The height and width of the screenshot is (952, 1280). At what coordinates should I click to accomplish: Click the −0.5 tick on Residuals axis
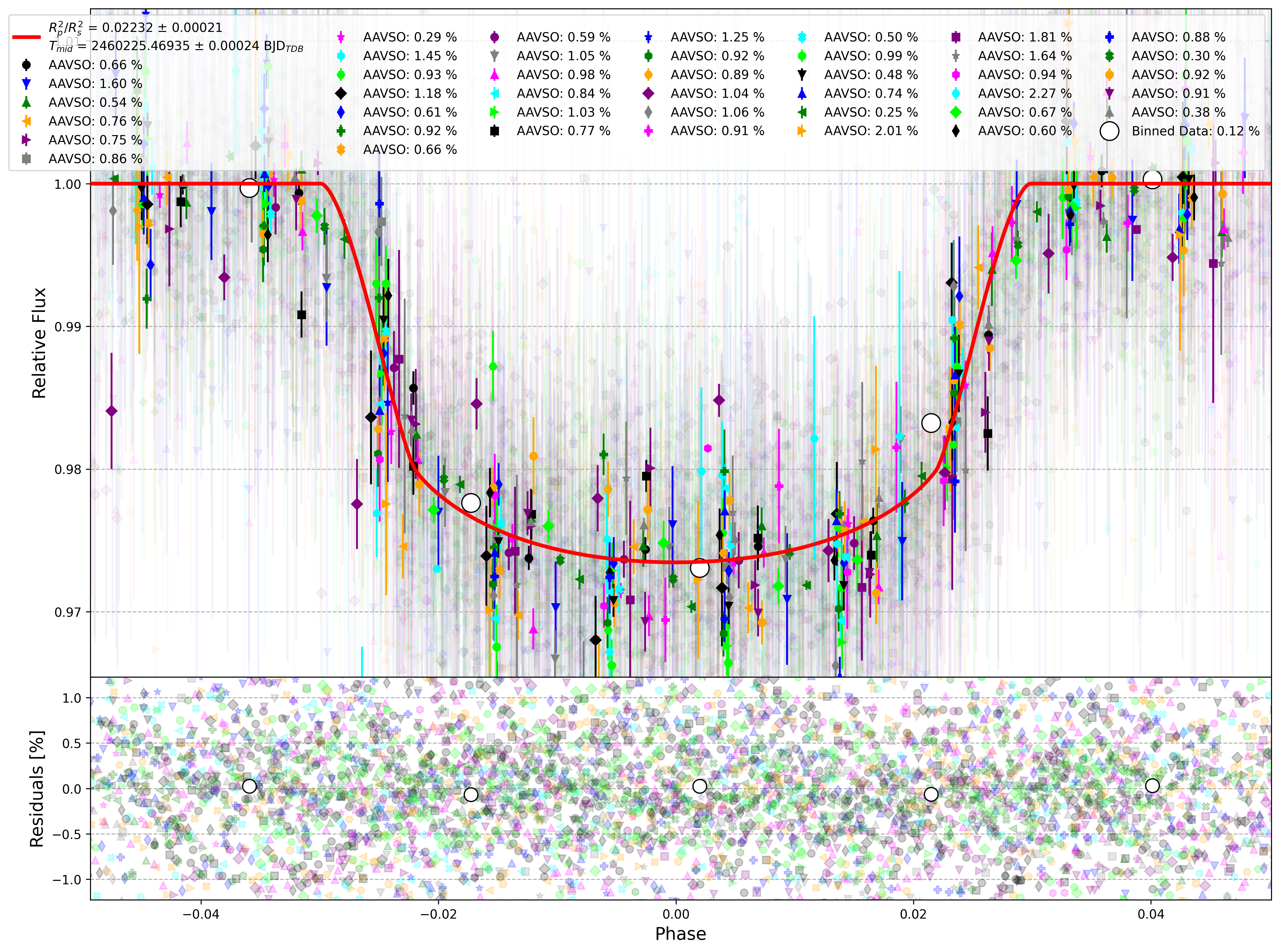pyautogui.click(x=67, y=834)
